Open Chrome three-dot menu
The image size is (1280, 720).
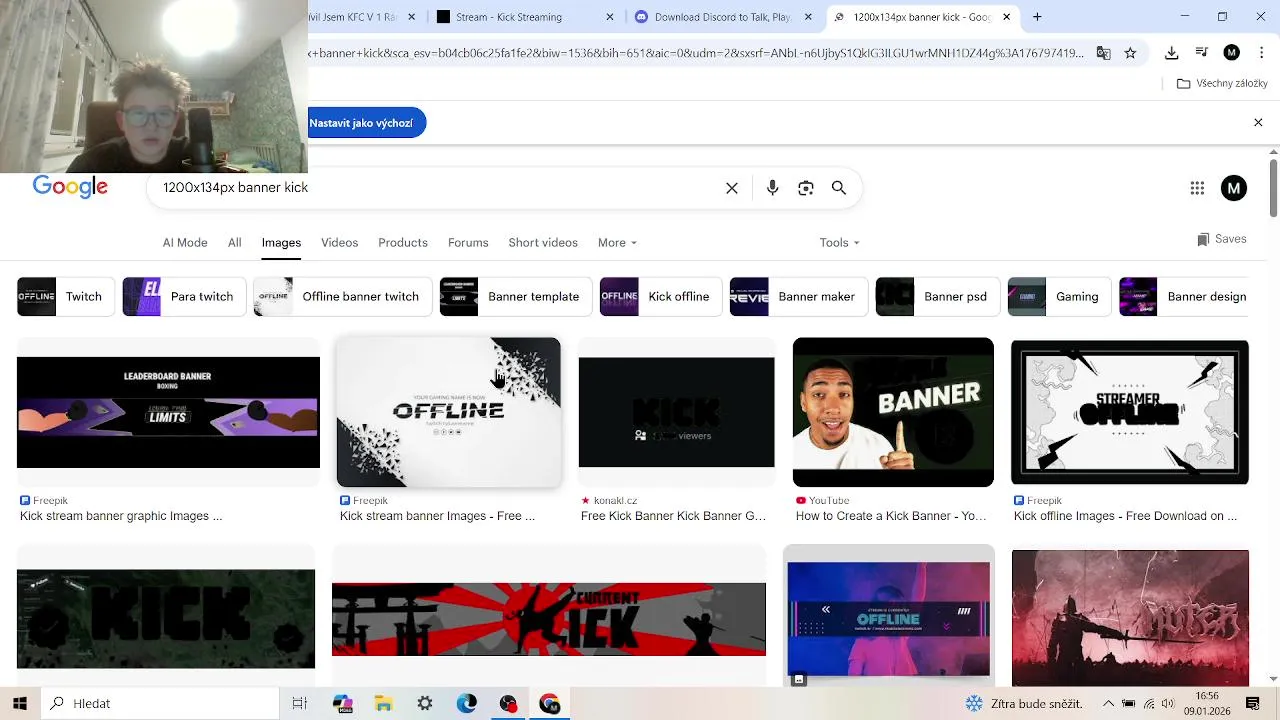coord(1262,53)
